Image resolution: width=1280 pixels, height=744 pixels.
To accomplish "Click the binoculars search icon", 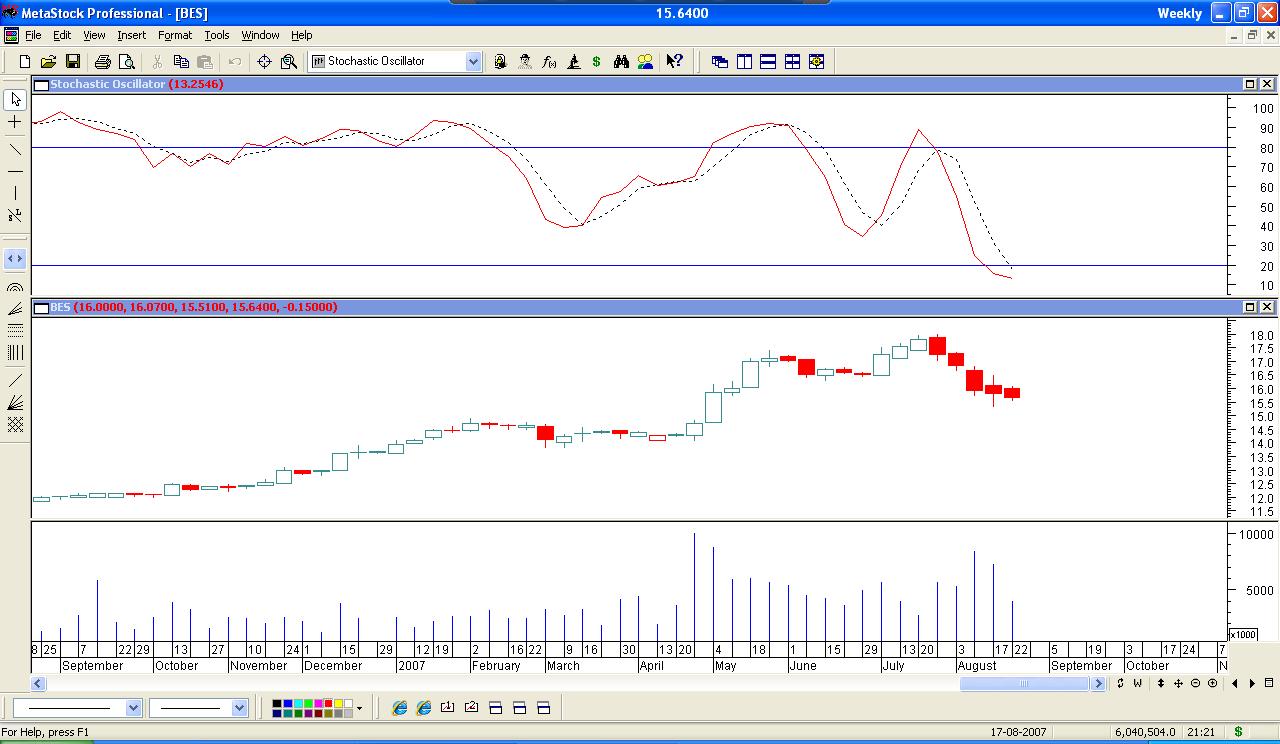I will (x=621, y=61).
